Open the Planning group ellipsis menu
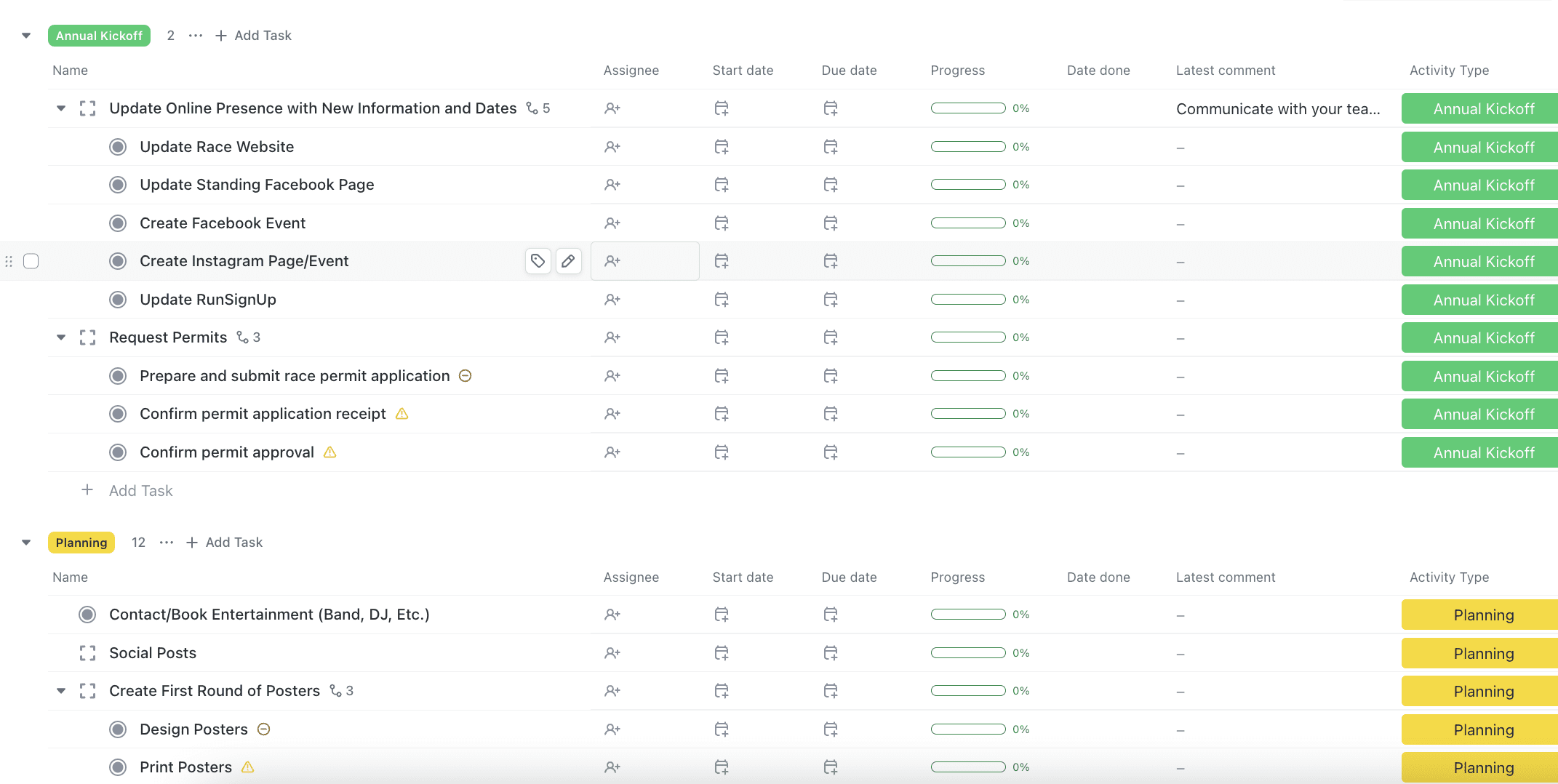 tap(166, 542)
